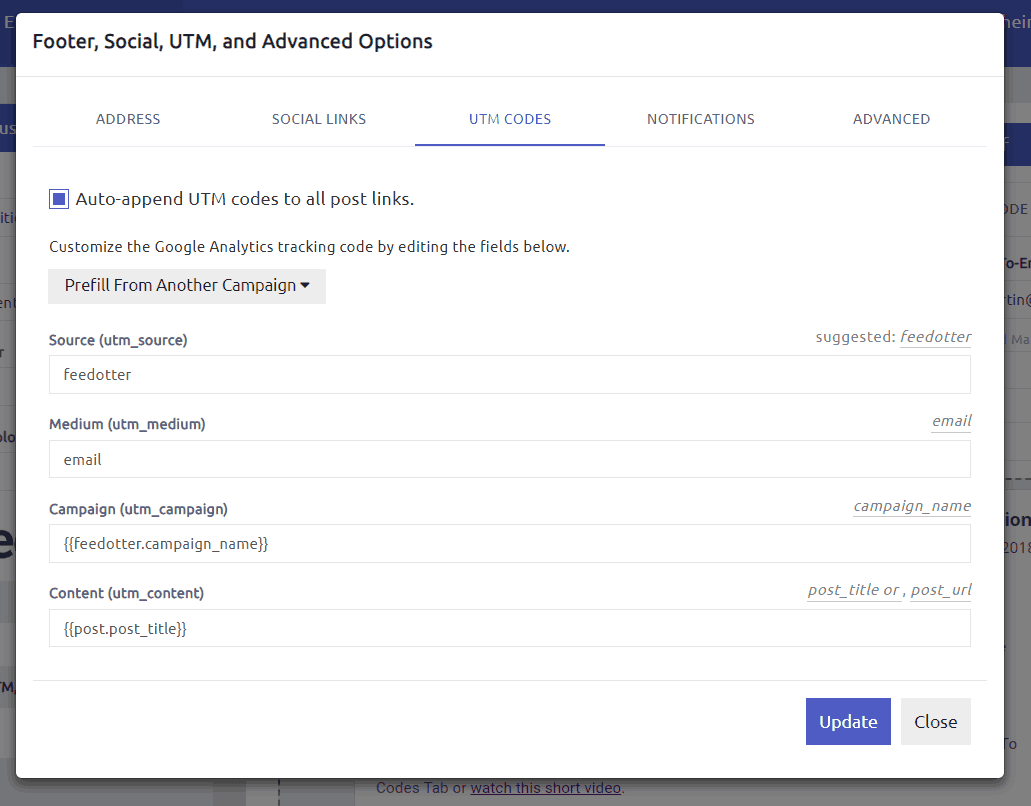Use the suggested email medium link

[951, 421]
